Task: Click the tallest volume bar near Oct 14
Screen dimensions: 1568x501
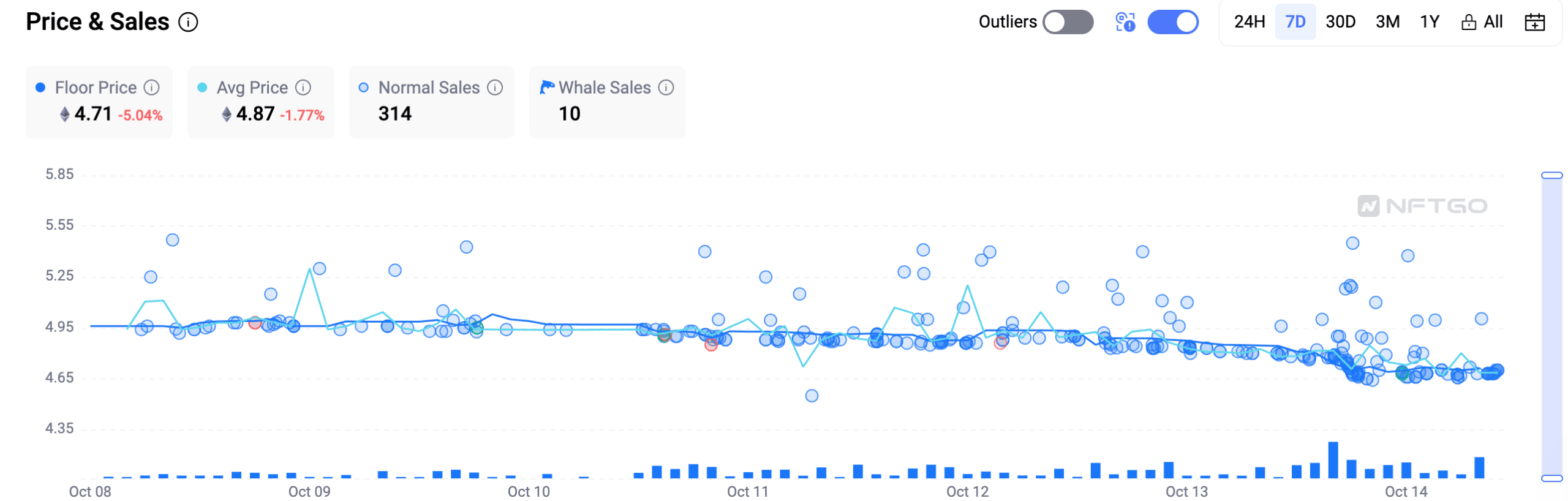Action: click(1333, 460)
